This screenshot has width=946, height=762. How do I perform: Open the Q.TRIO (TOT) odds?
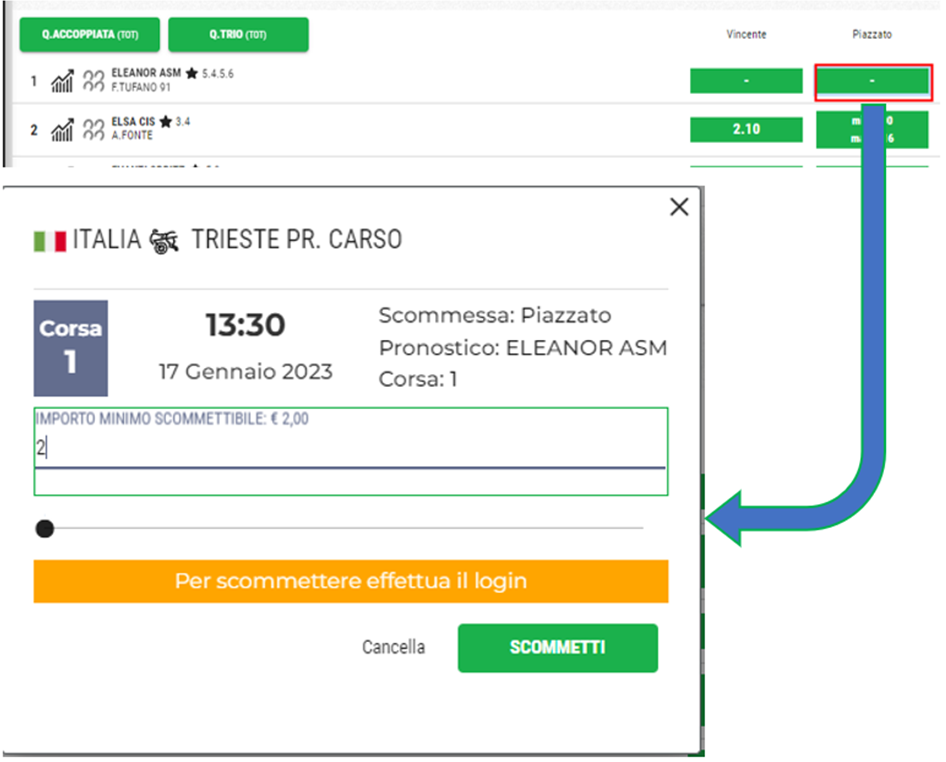point(238,35)
